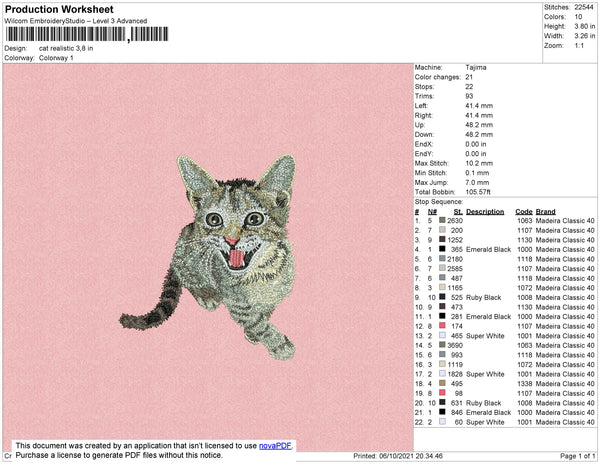This screenshot has width=600, height=464.
Task: Click the embroidered cat design preview
Action: 208,257
